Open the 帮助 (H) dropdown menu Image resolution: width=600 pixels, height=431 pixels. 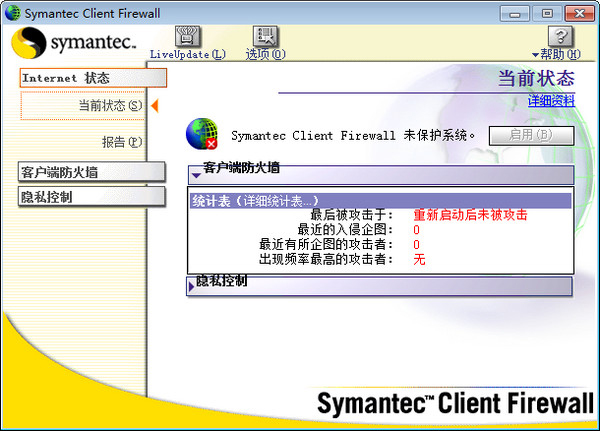click(x=556, y=54)
